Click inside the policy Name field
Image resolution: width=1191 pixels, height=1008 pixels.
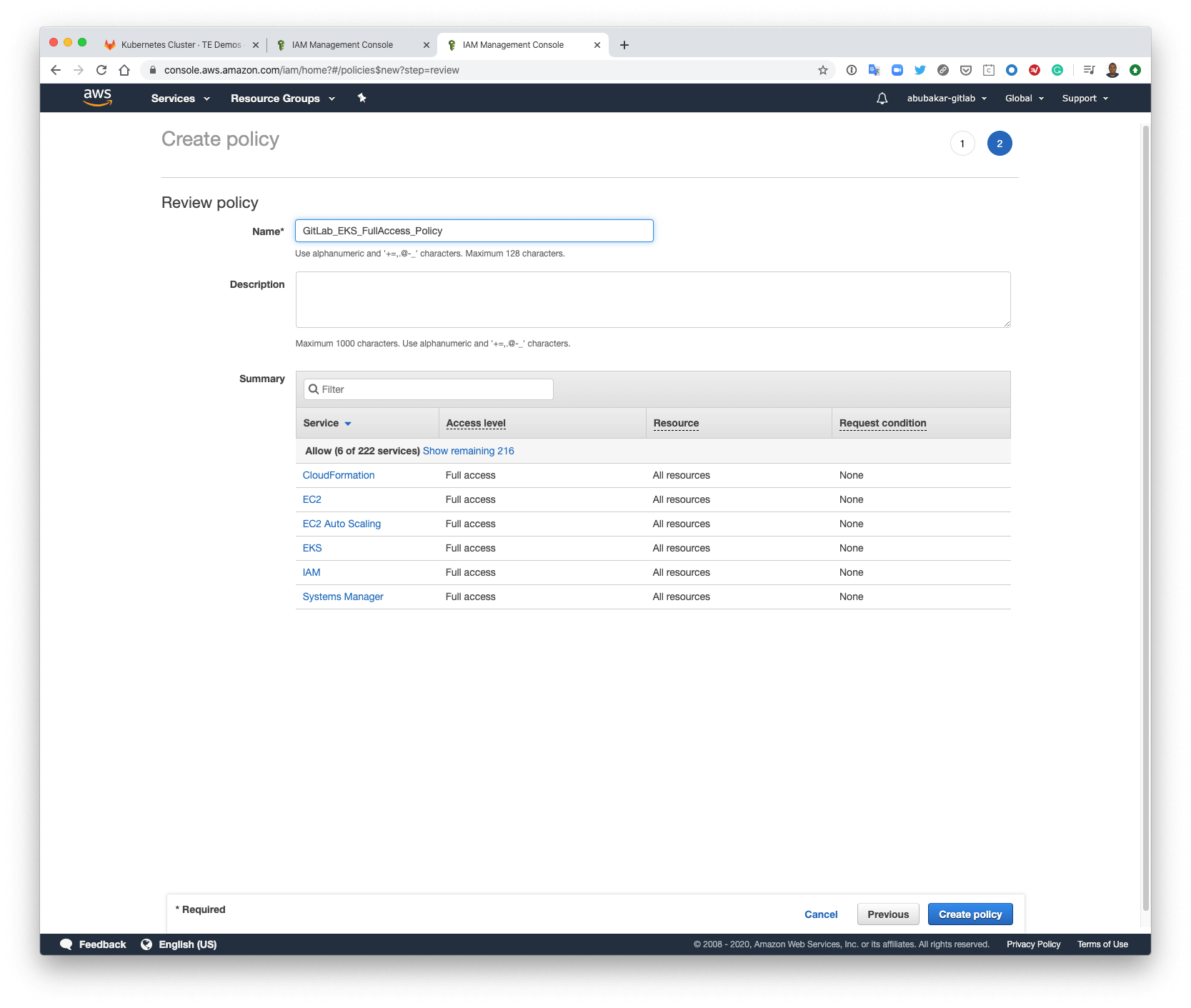click(474, 231)
